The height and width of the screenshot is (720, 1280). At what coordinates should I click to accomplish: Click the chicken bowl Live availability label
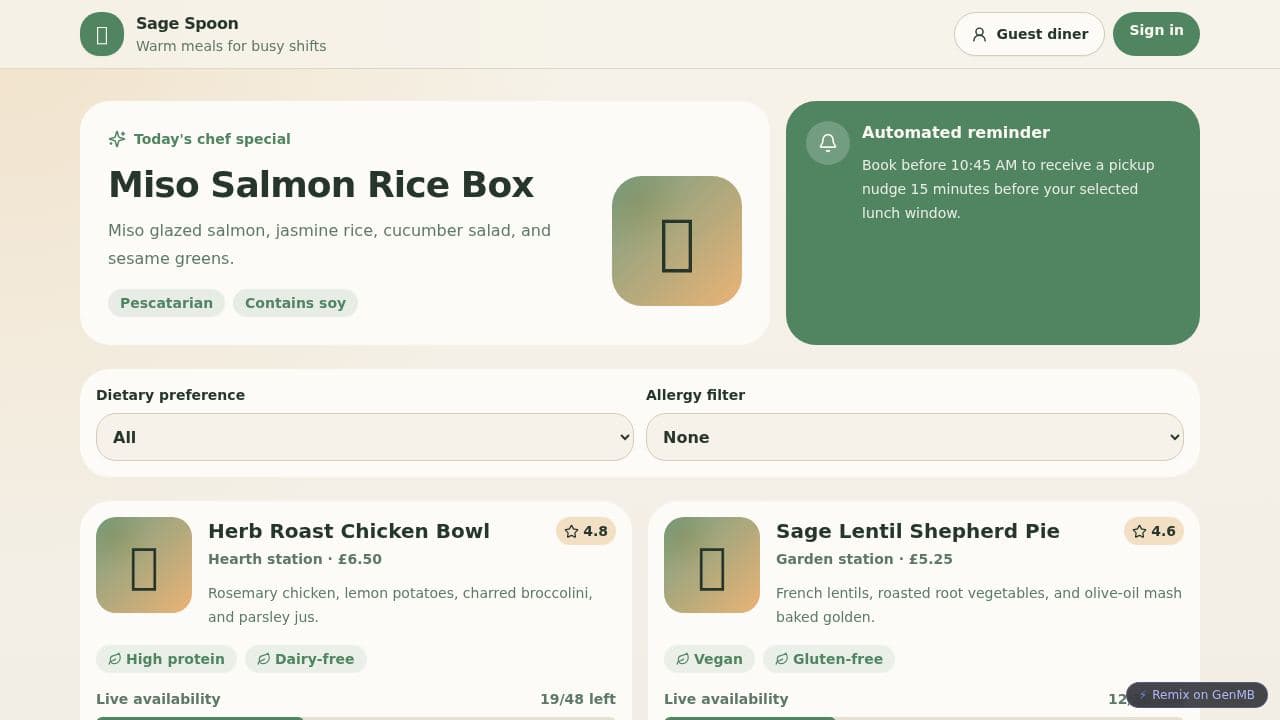158,699
